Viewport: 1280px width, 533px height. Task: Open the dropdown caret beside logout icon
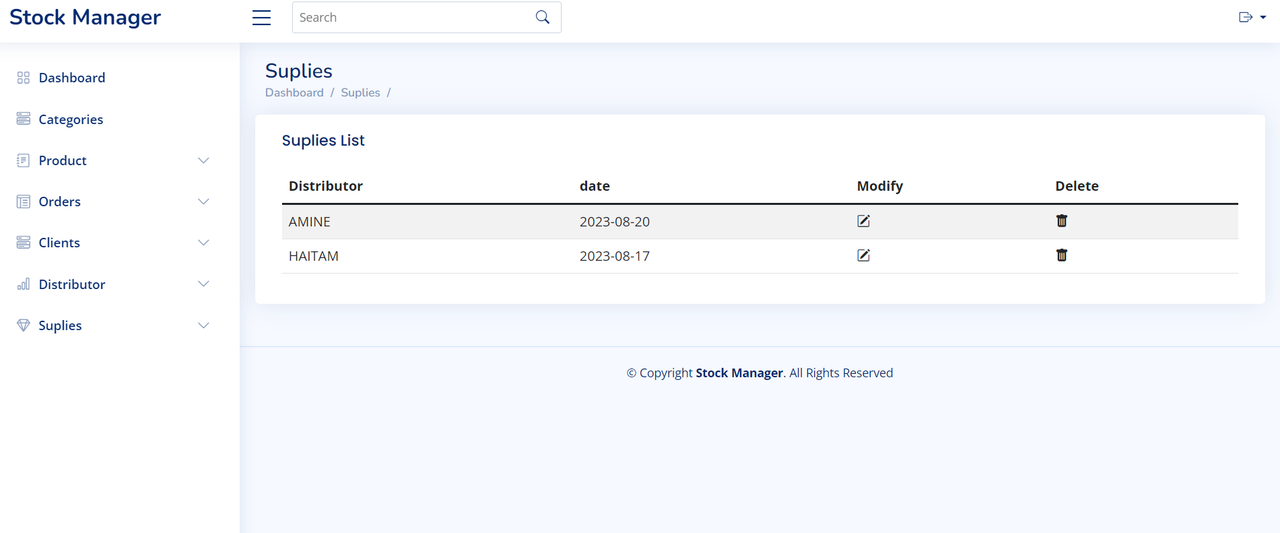[1263, 18]
